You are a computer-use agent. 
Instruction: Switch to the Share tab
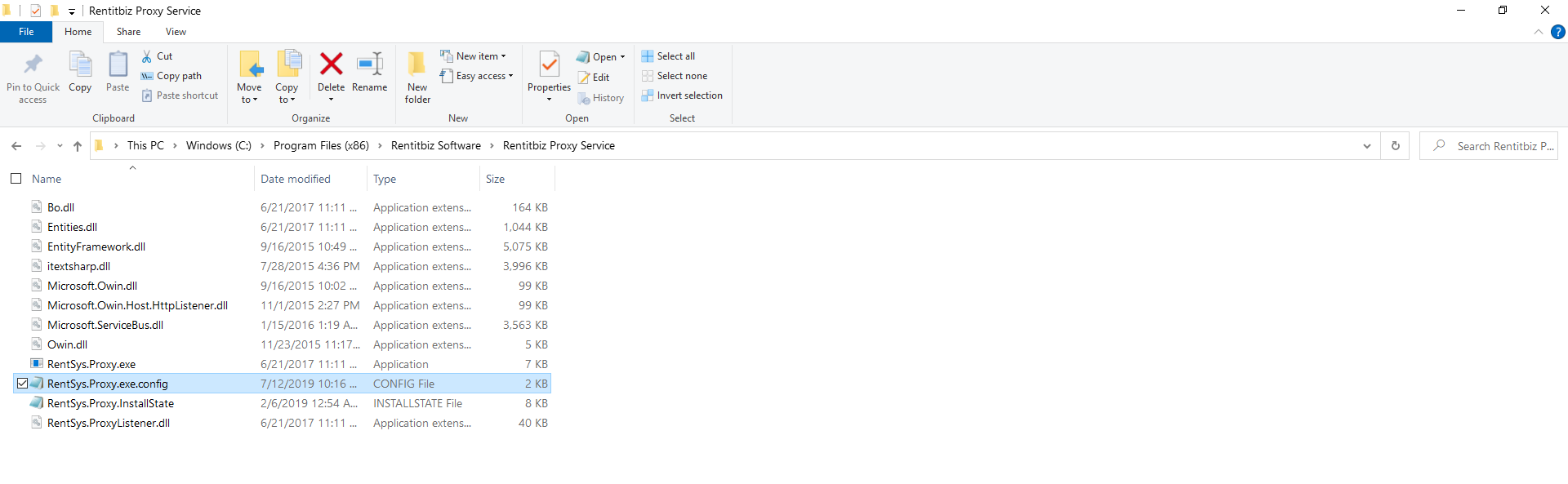[128, 32]
